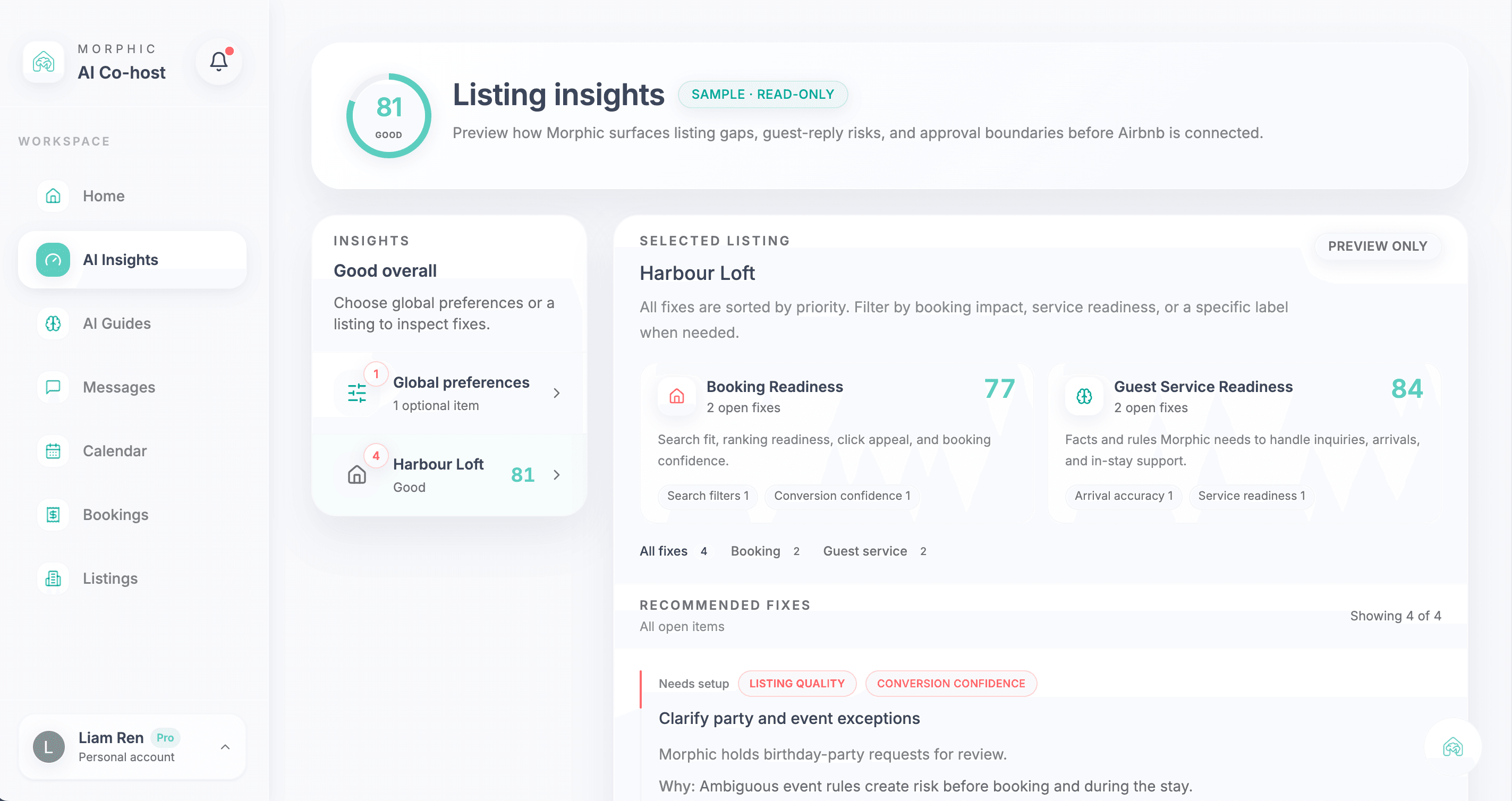
Task: Open AI Guides menu item
Action: pyautogui.click(x=133, y=323)
